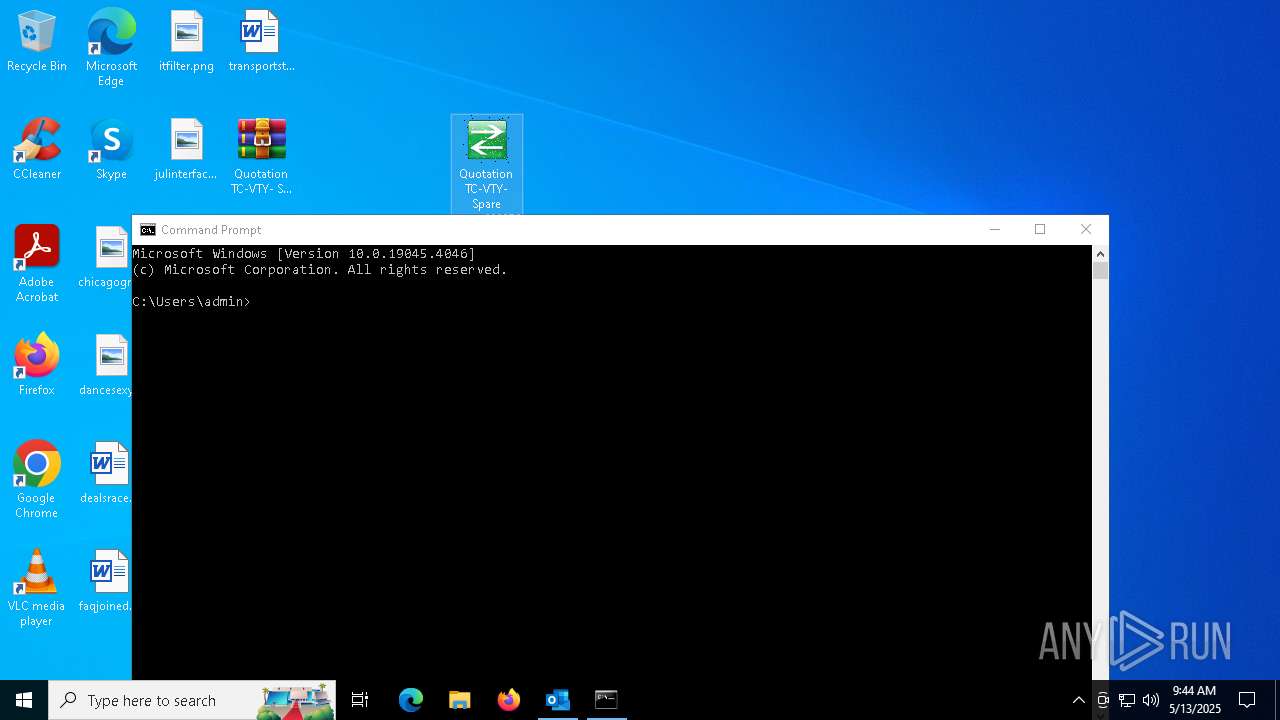Switch to Command Prompt taskbar button
1280x720 pixels.
point(606,700)
